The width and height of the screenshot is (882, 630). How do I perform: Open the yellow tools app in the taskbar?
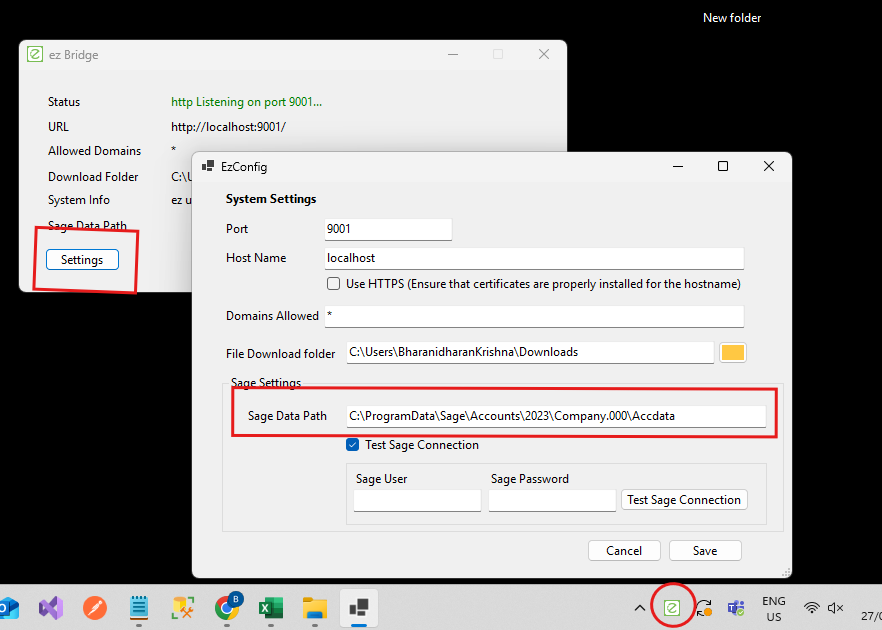click(183, 608)
